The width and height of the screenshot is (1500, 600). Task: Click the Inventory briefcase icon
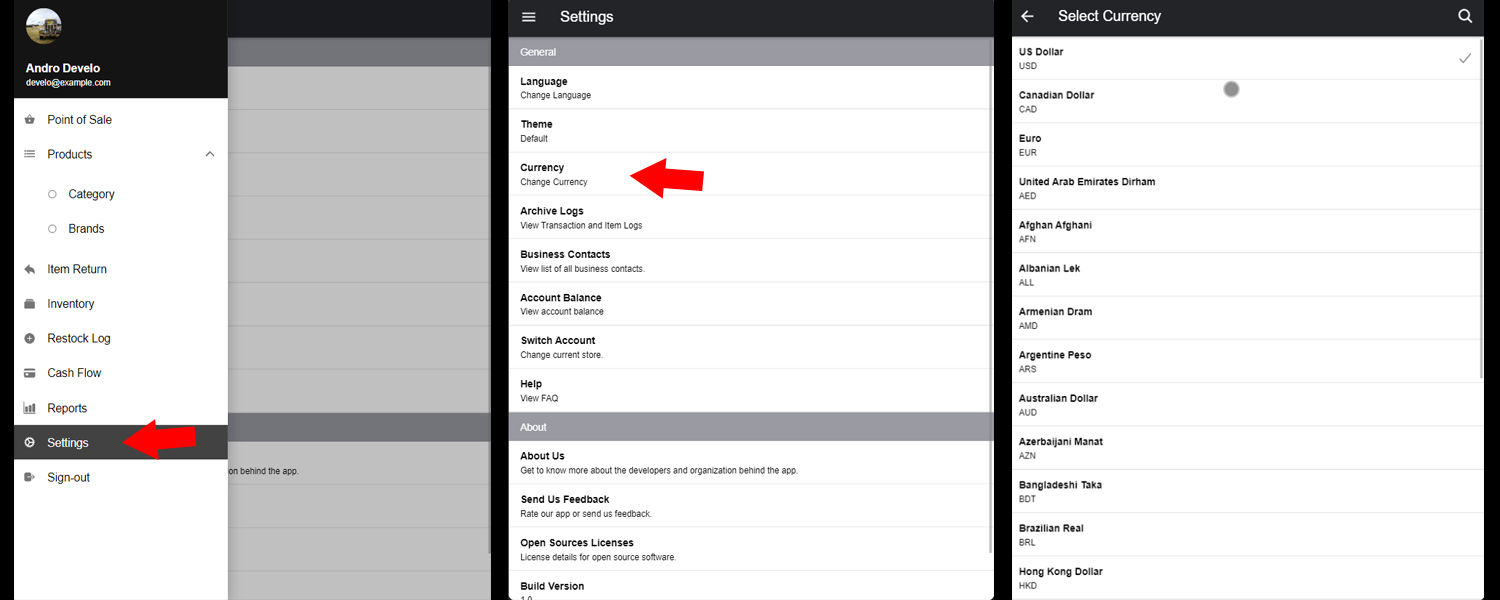point(29,304)
